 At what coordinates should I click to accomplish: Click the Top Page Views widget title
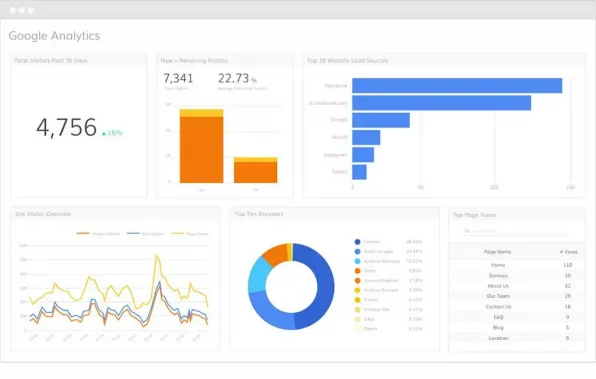[x=474, y=215]
